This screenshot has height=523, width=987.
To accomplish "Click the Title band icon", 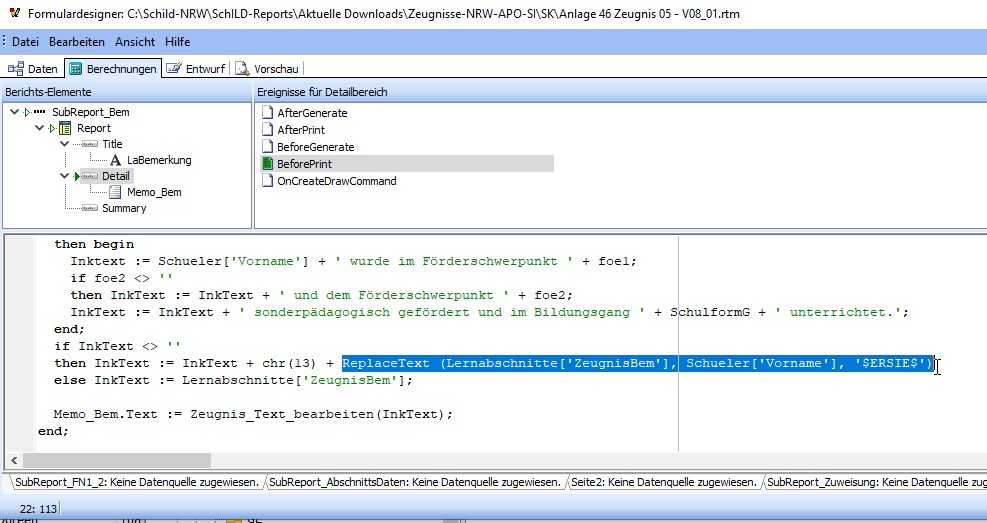I will click(90, 144).
